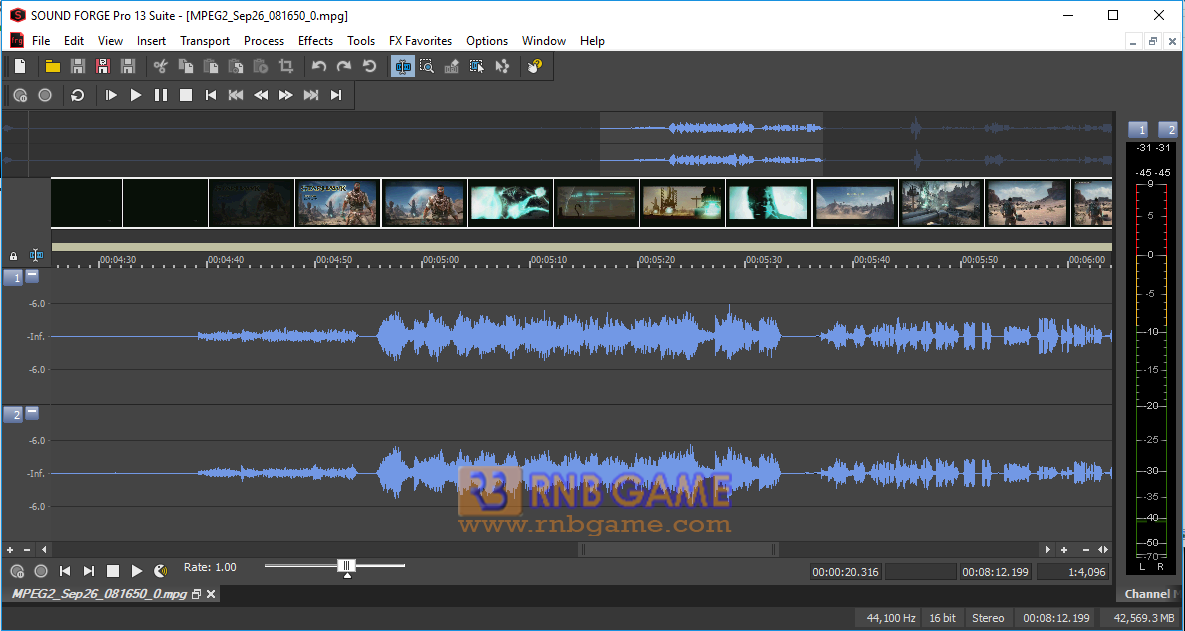Click the Pause button in transport toolbar
This screenshot has height=631, width=1185.
pyautogui.click(x=161, y=95)
